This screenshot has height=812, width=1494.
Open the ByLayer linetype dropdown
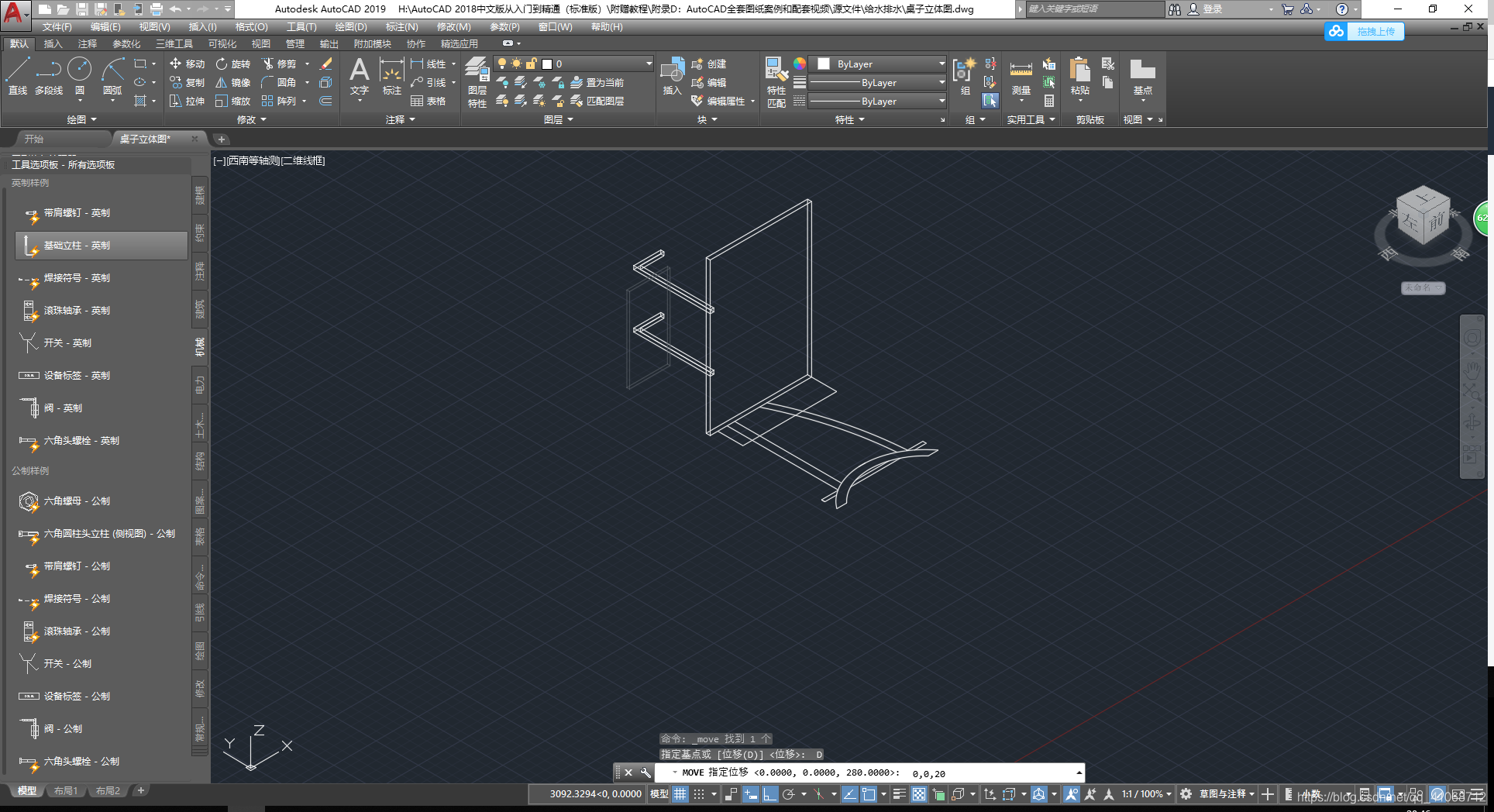pos(876,101)
